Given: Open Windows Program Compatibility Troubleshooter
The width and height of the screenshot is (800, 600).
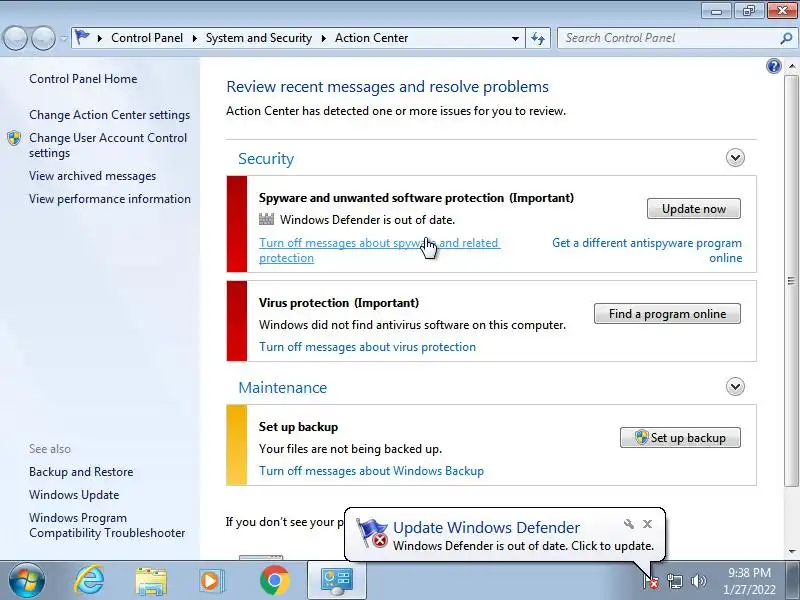Looking at the screenshot, I should [107, 526].
